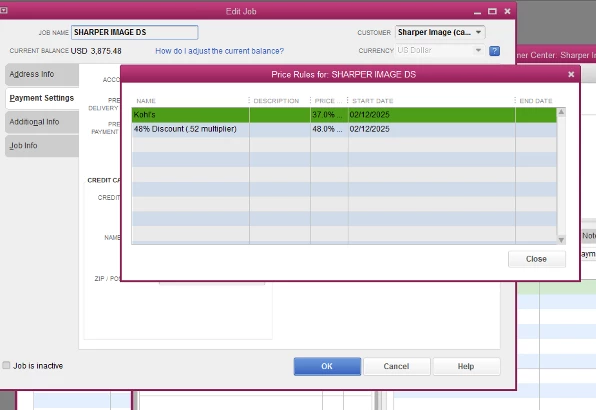Minimize the Edit Job window

(477, 12)
